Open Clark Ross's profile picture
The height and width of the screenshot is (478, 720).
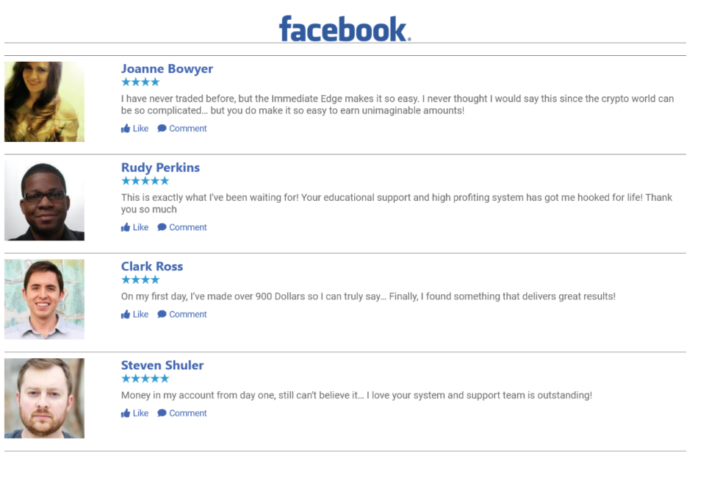[x=44, y=300]
